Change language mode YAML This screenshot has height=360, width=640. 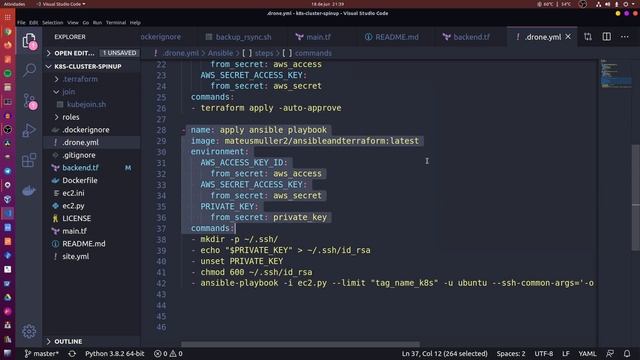(x=587, y=353)
